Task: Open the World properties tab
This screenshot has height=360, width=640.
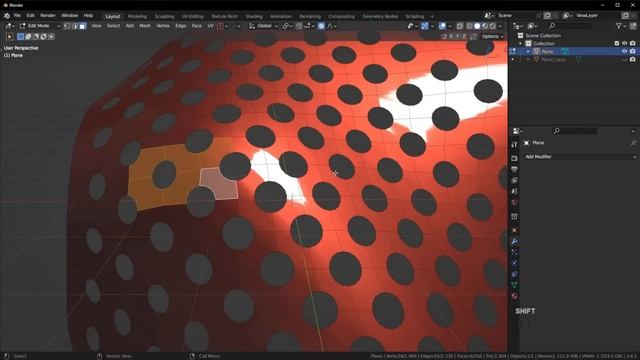Action: click(514, 202)
